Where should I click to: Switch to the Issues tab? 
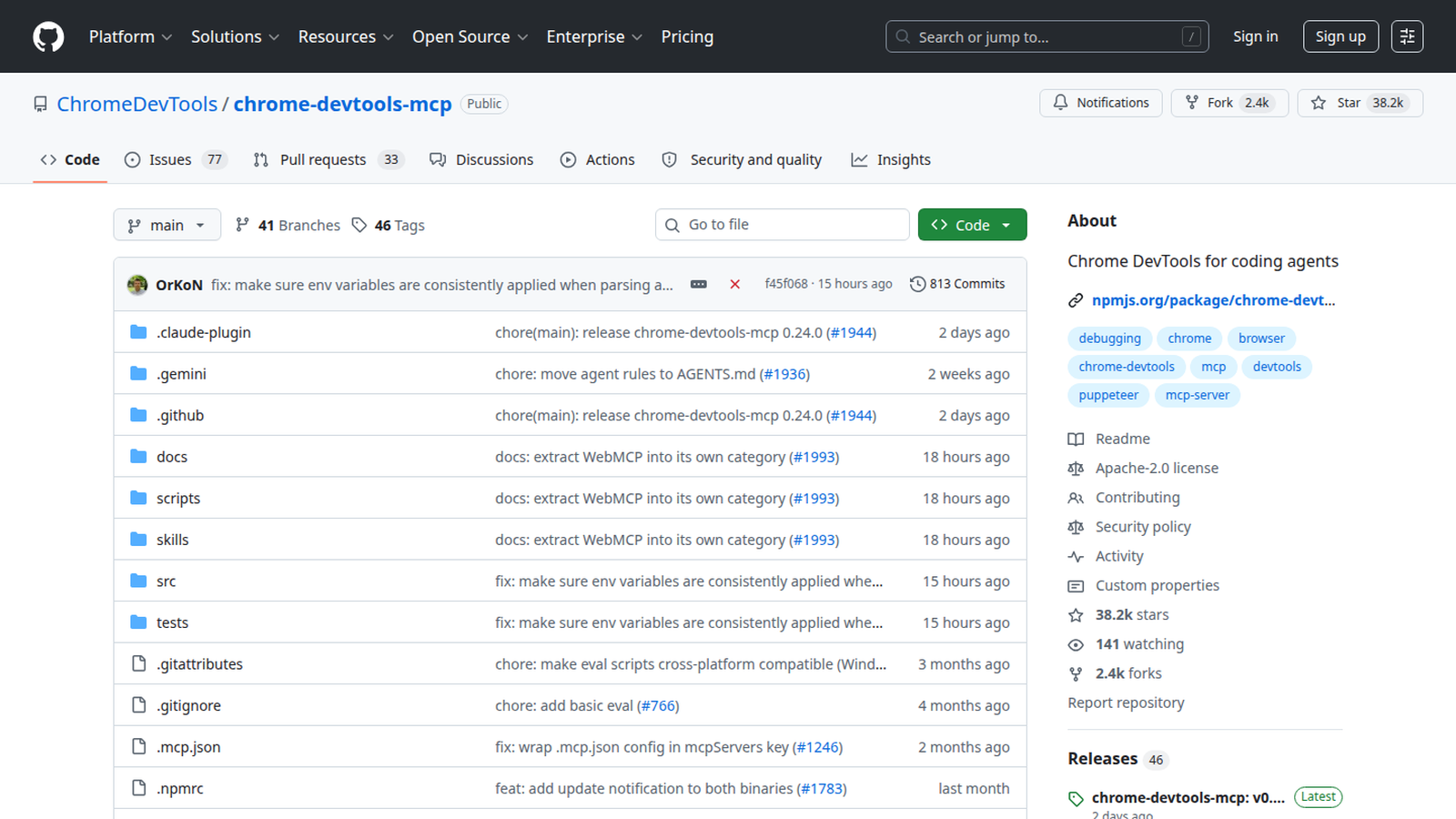point(175,159)
